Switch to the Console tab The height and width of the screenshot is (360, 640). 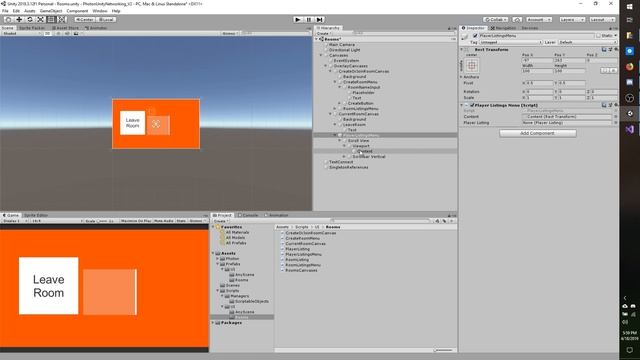click(248, 215)
